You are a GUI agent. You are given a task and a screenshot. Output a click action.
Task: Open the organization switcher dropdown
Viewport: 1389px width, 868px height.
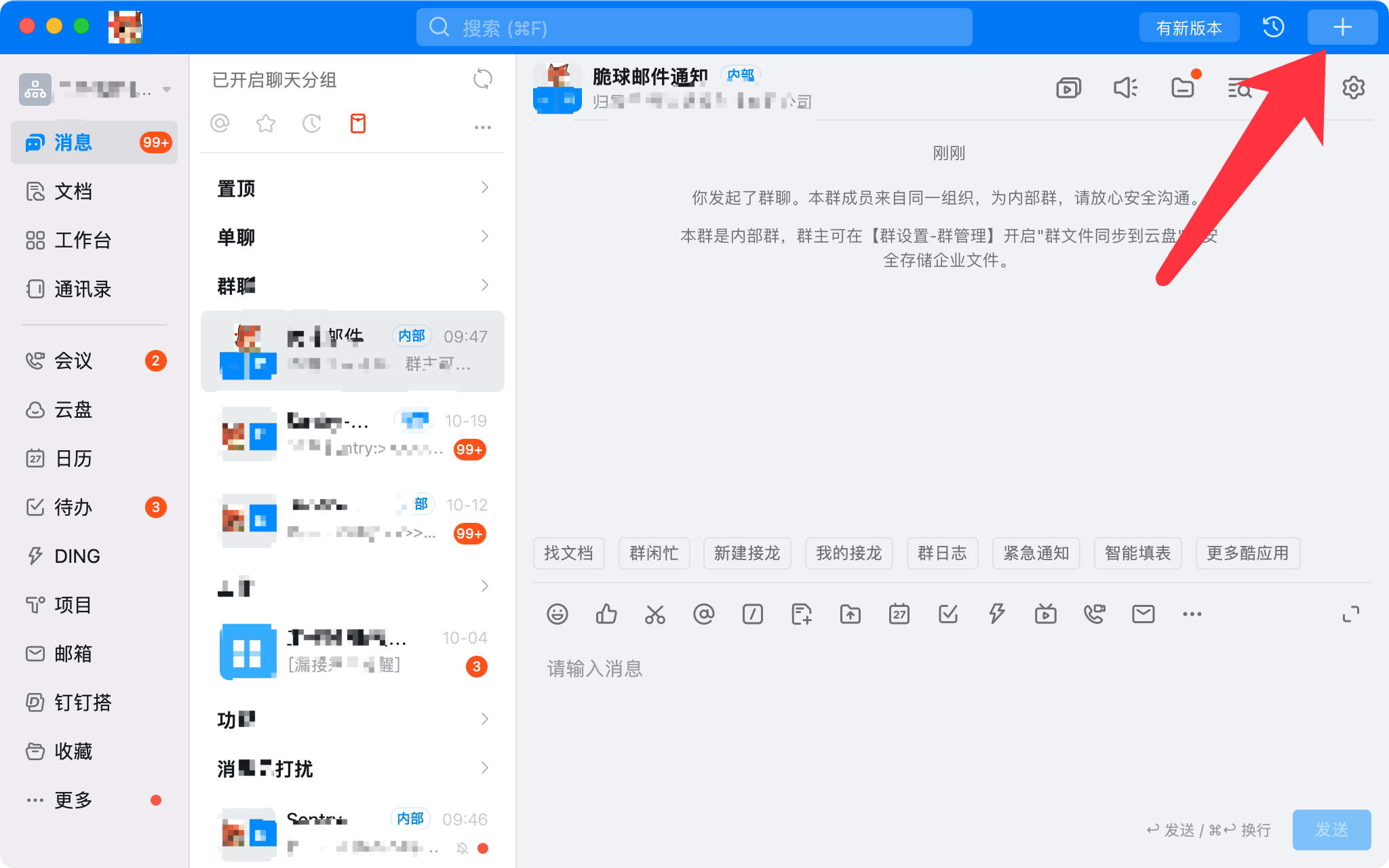point(95,89)
